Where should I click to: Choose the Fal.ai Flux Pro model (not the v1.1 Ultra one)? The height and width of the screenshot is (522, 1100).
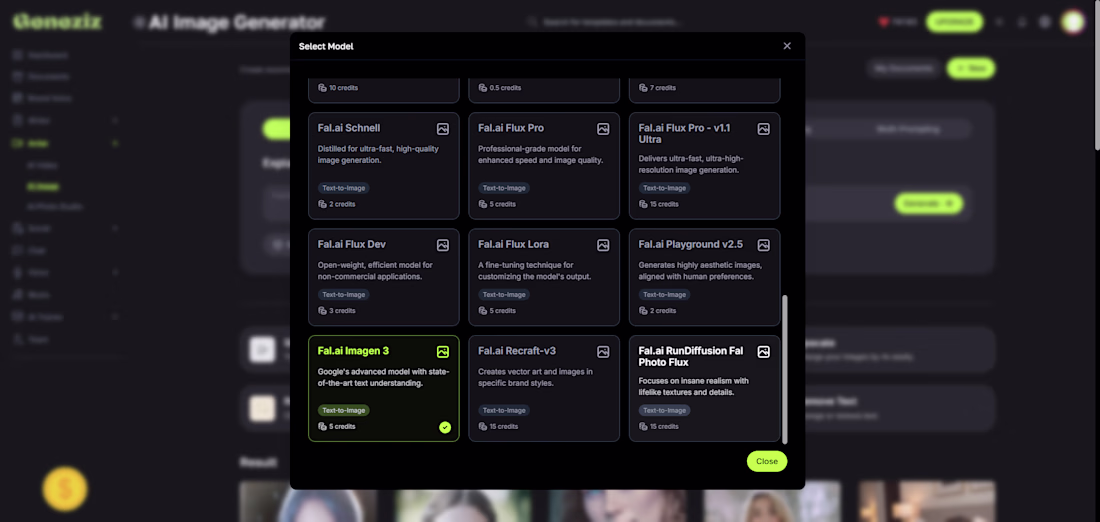pyautogui.click(x=544, y=166)
